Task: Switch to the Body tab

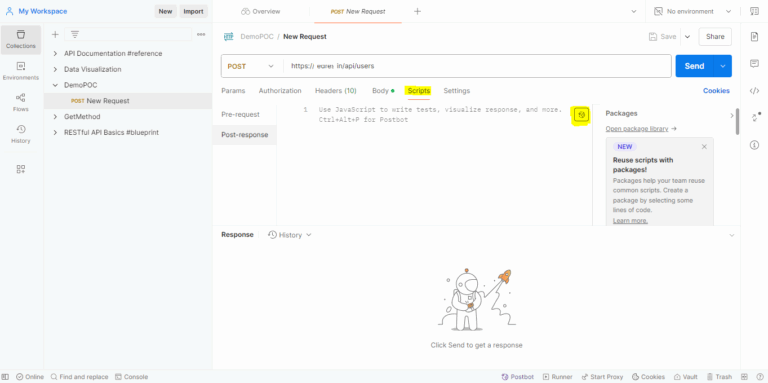Action: tap(383, 91)
